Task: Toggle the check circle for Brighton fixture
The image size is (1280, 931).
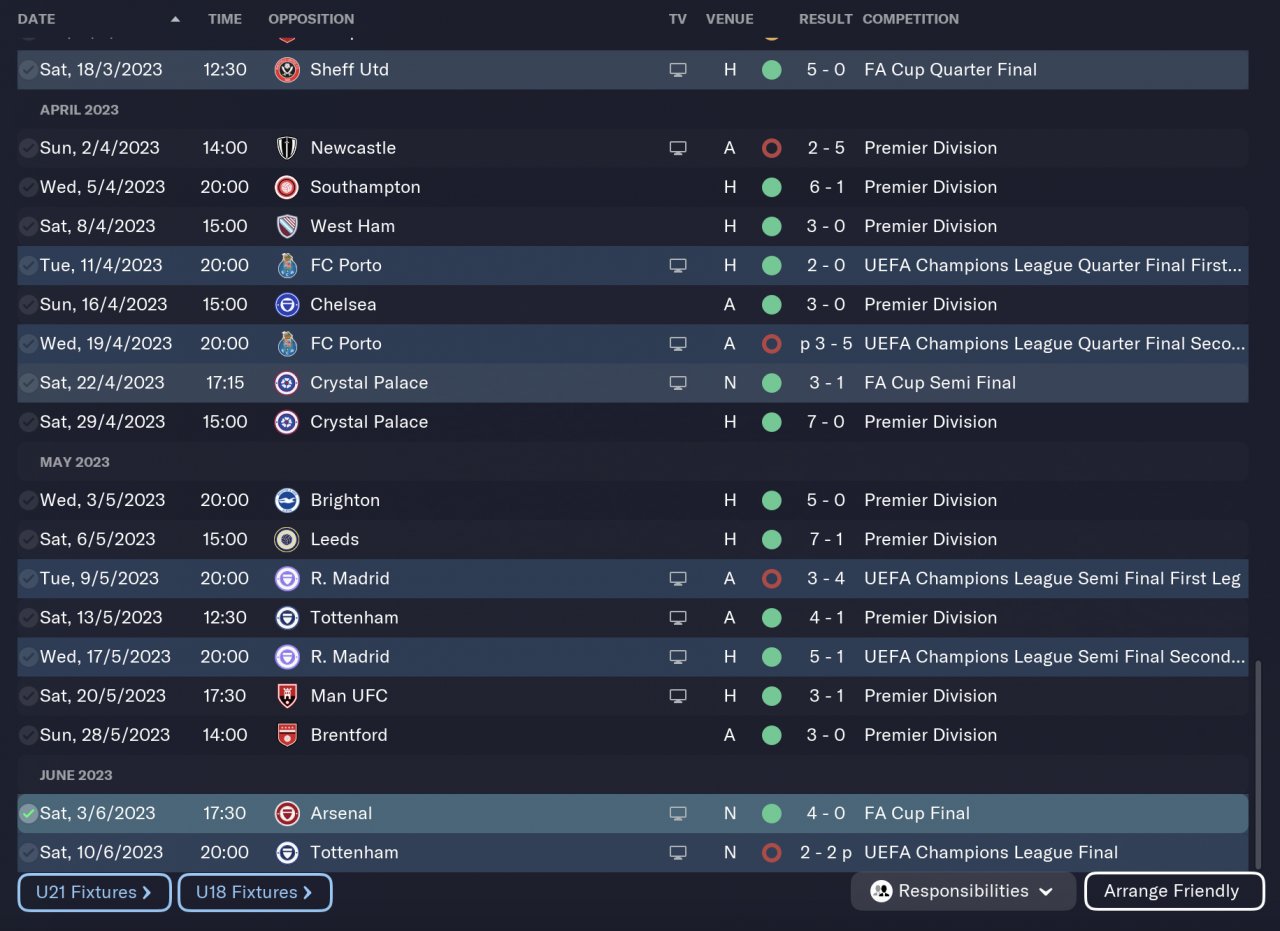Action: tap(28, 500)
